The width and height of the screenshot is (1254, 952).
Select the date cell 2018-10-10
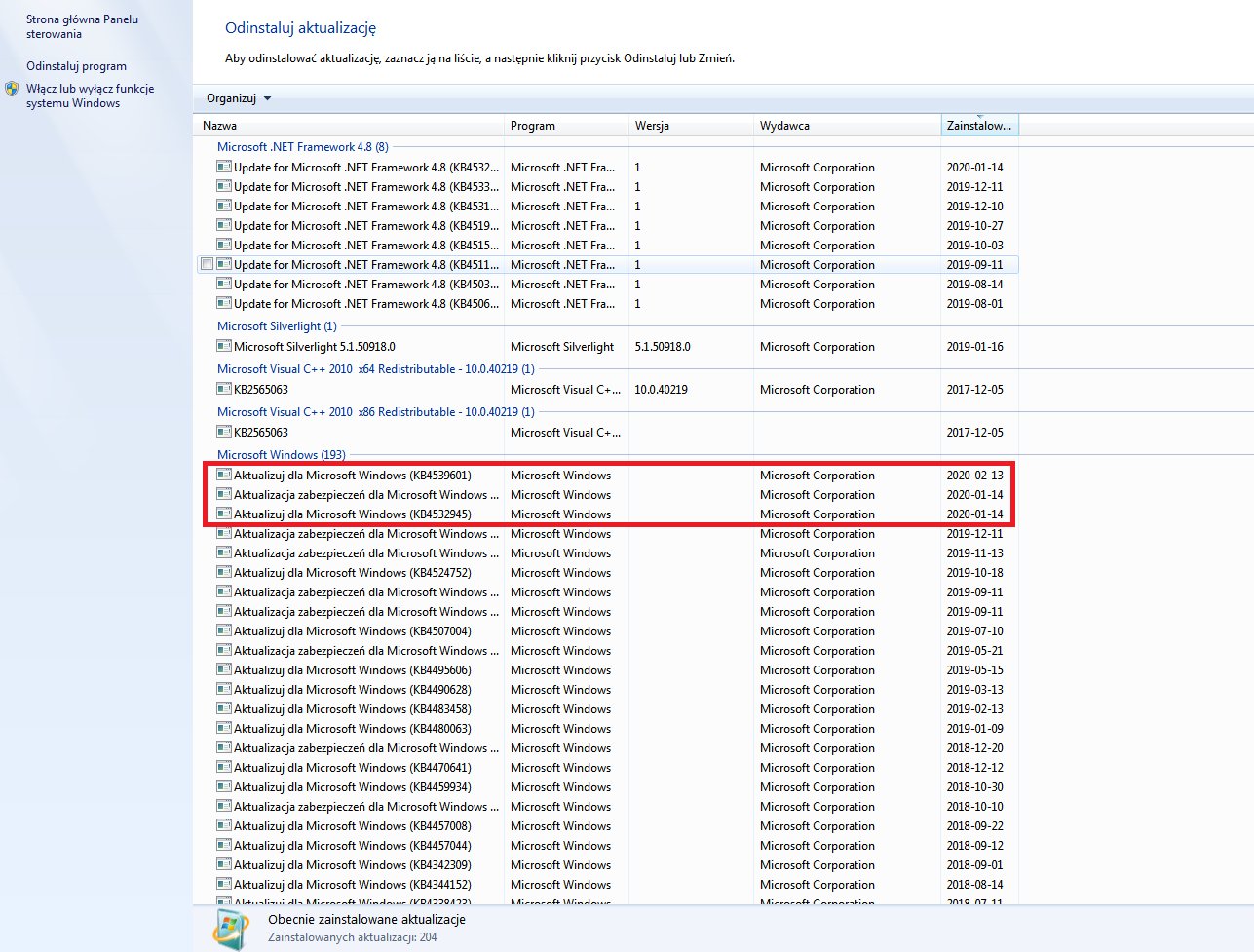click(x=974, y=807)
